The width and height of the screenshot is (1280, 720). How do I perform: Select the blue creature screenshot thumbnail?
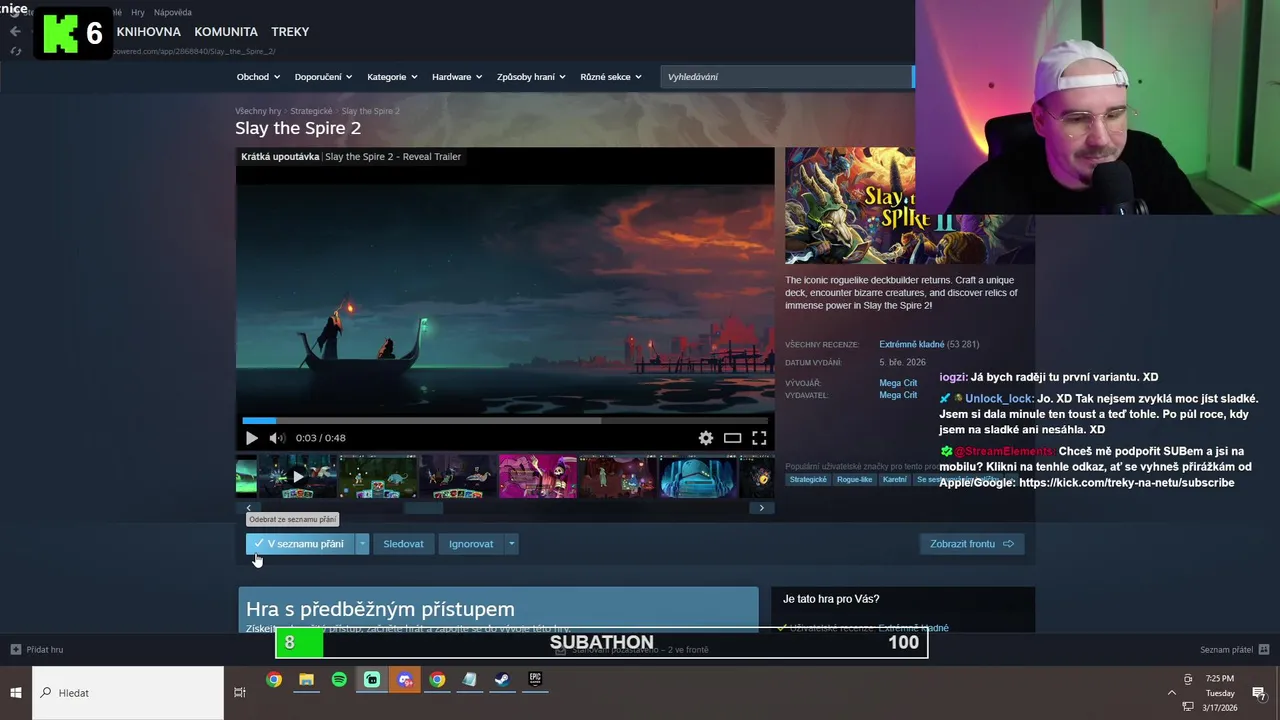697,476
